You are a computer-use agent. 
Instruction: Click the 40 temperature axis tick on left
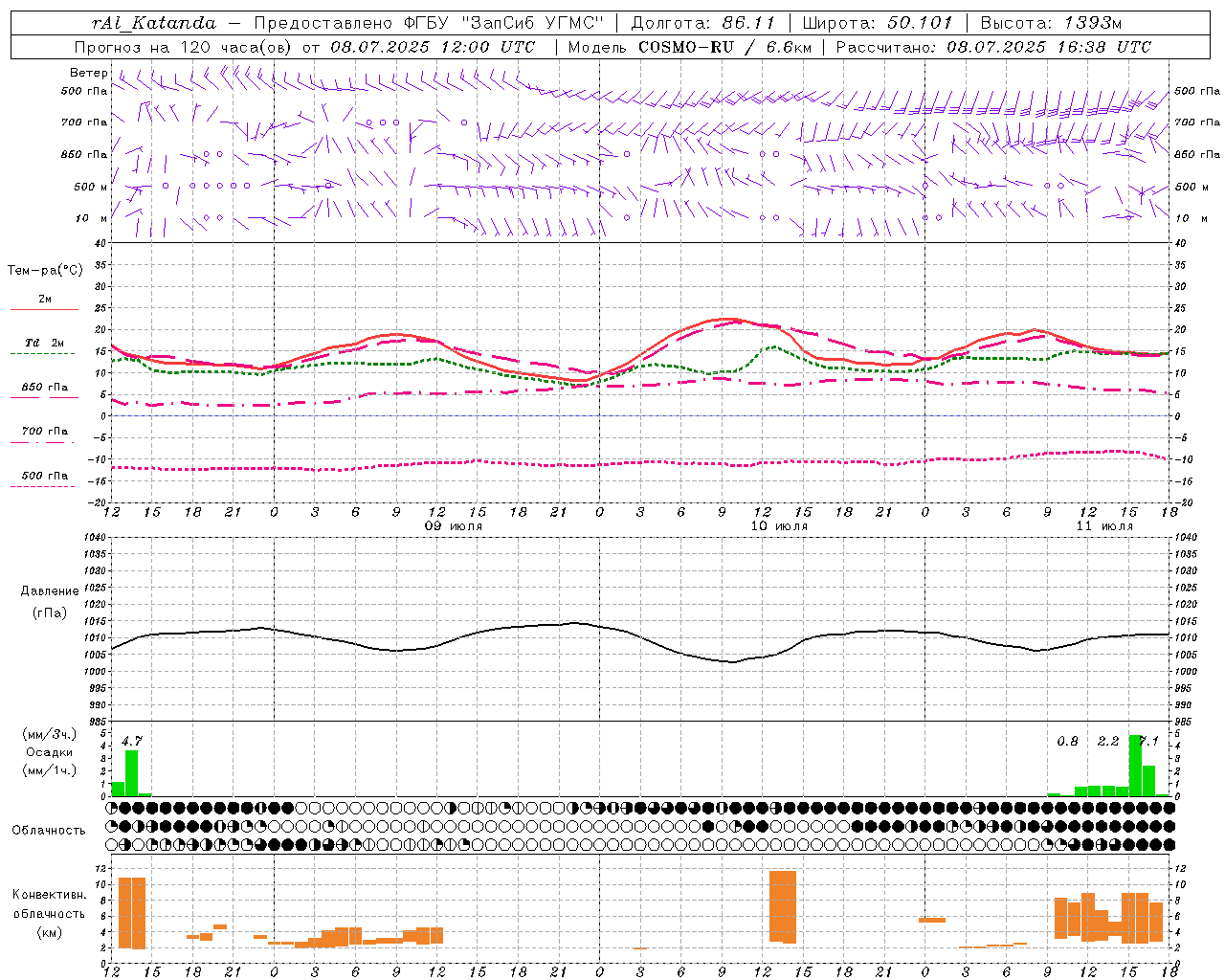click(100, 243)
